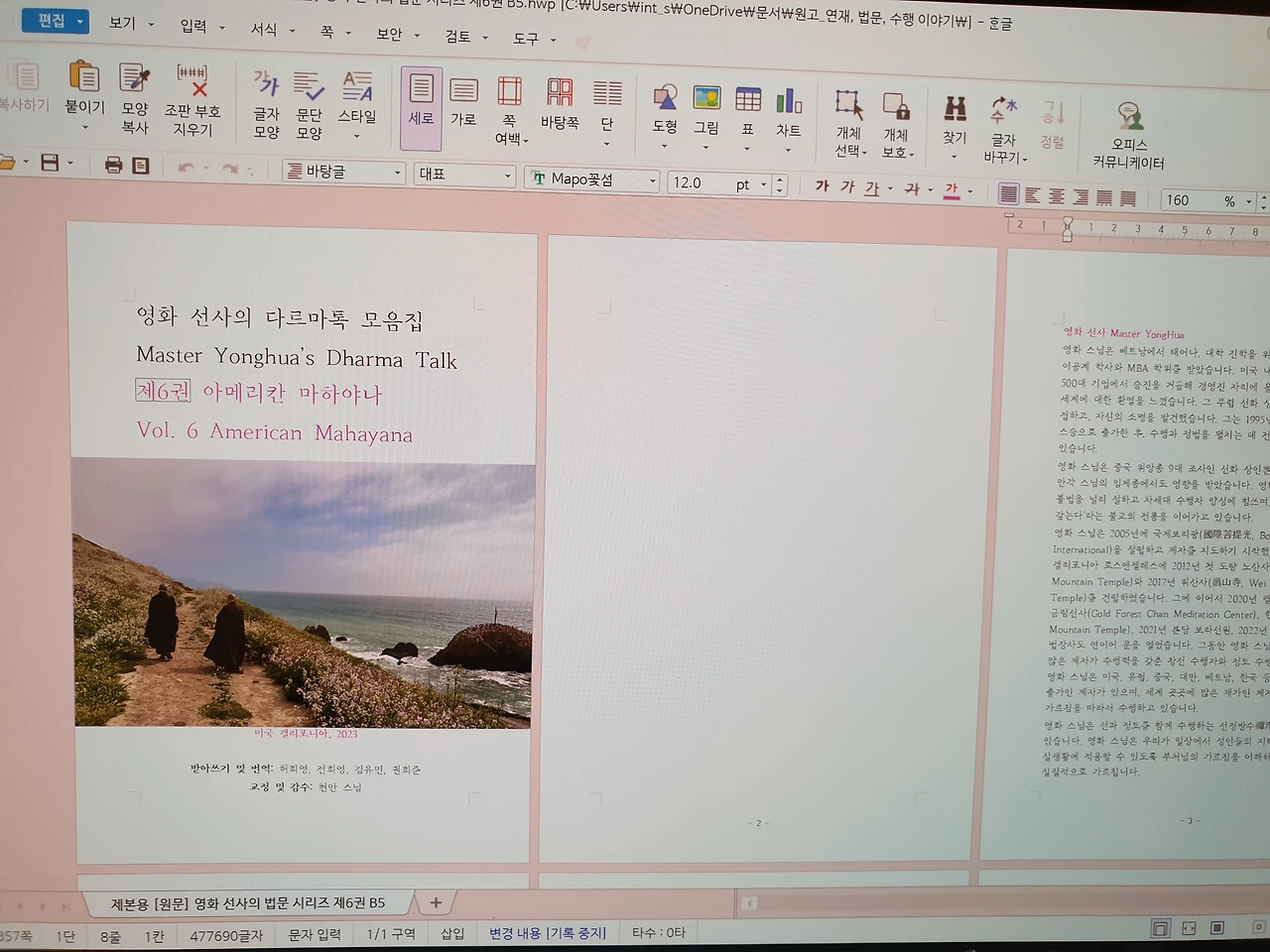Set page orientation to landscape (가로)
Image resolution: width=1270 pixels, height=952 pixels.
[x=463, y=90]
